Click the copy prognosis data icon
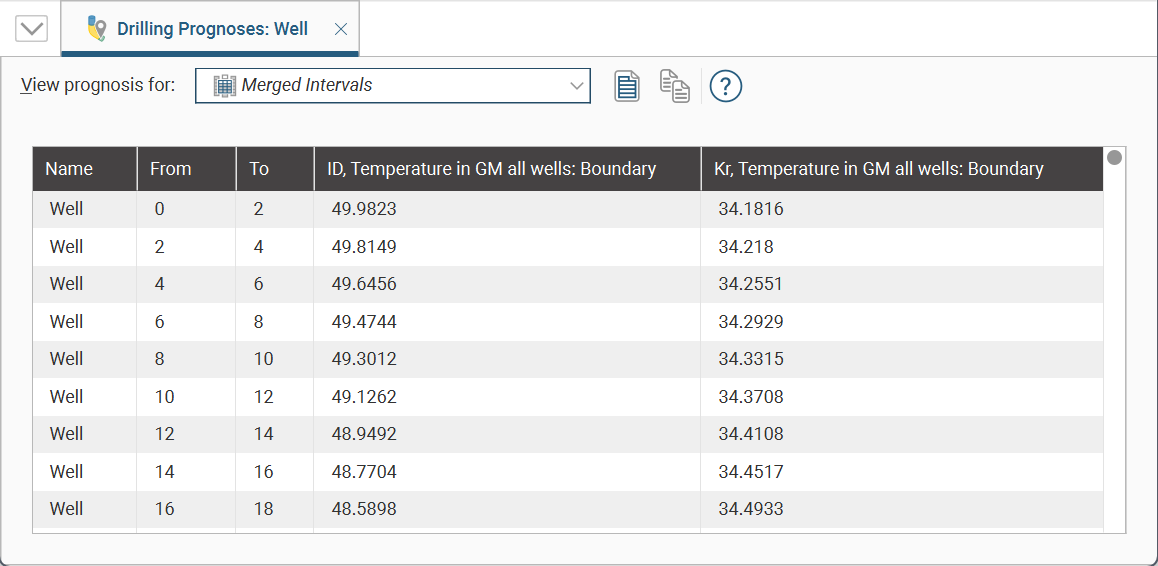This screenshot has height=566, width=1158. [675, 86]
